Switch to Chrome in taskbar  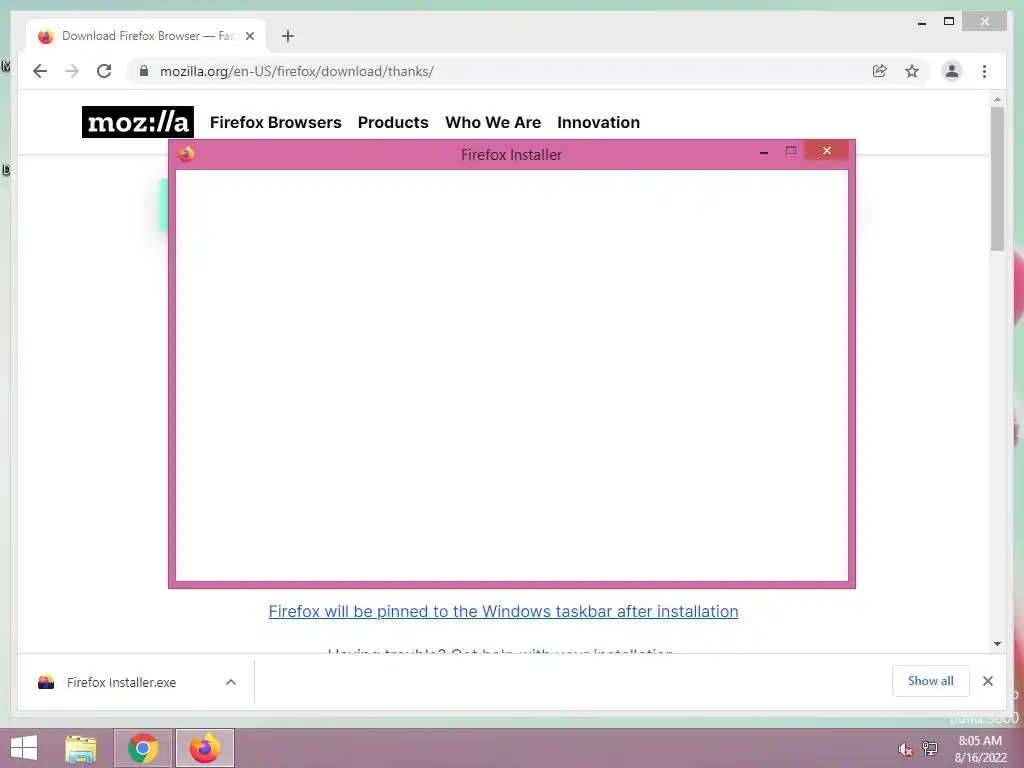click(142, 748)
